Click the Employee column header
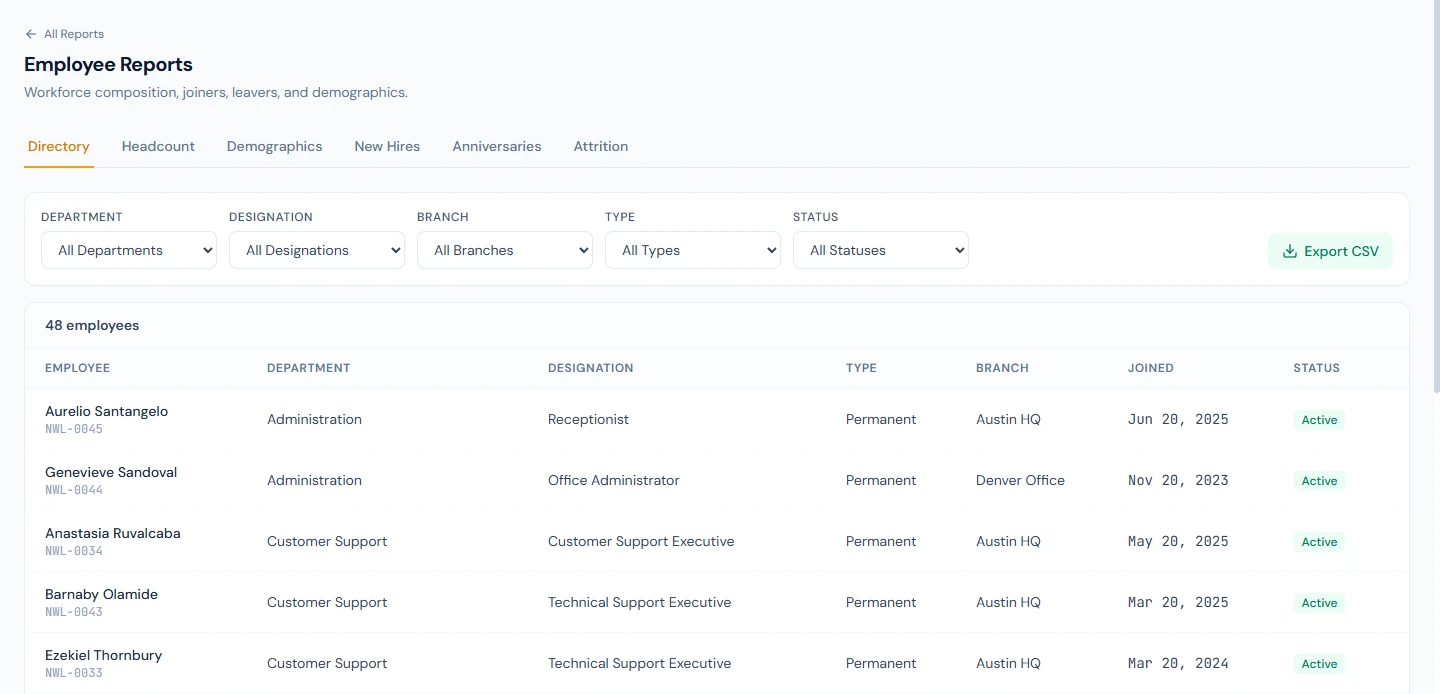 click(x=77, y=368)
